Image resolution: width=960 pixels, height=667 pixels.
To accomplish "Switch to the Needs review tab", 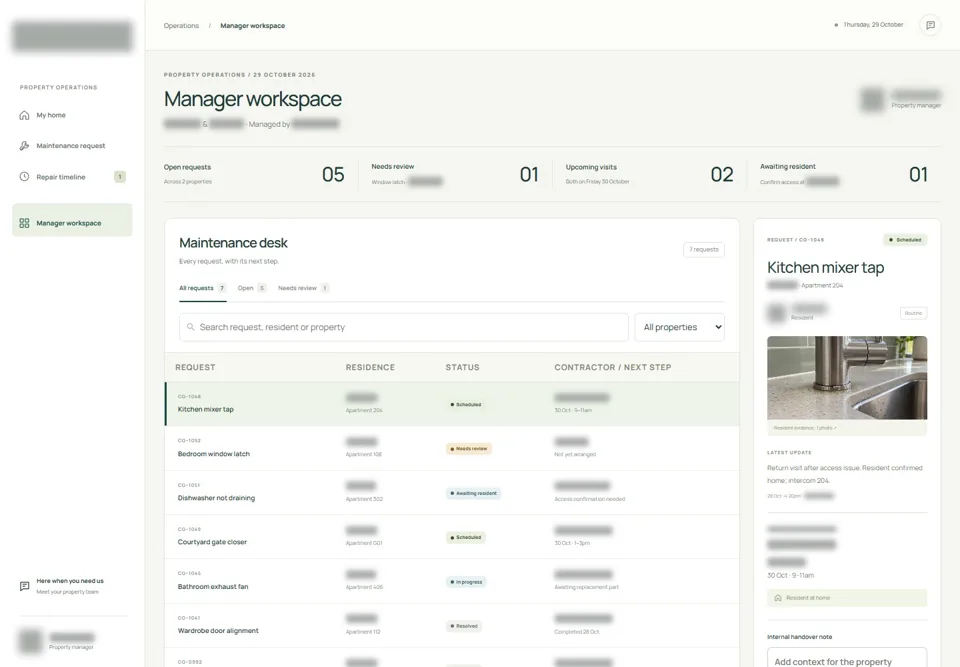I will click(303, 288).
